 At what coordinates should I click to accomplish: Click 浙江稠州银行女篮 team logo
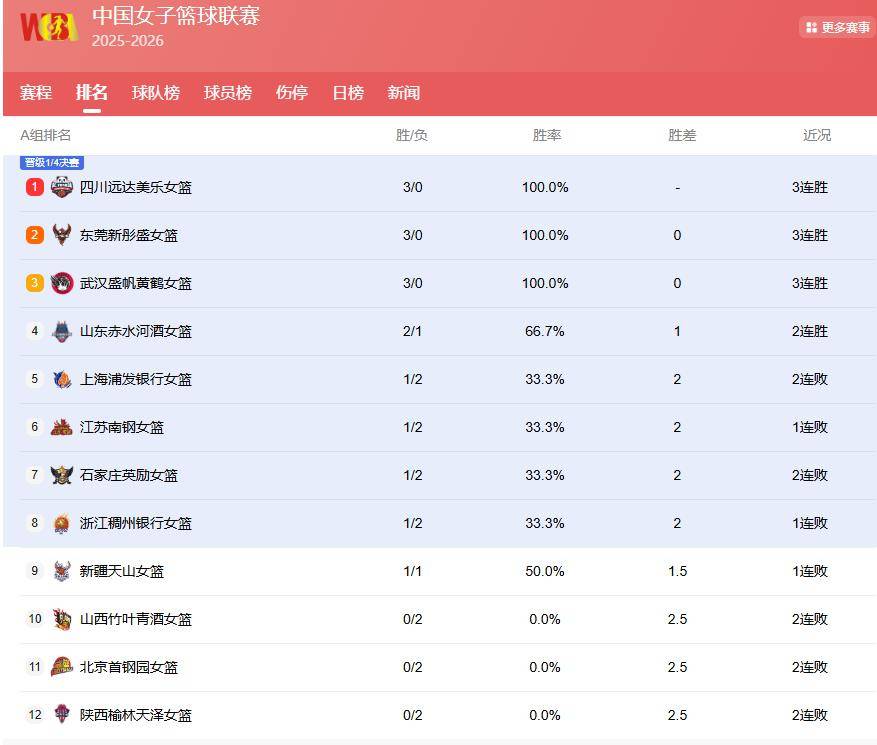click(x=62, y=523)
